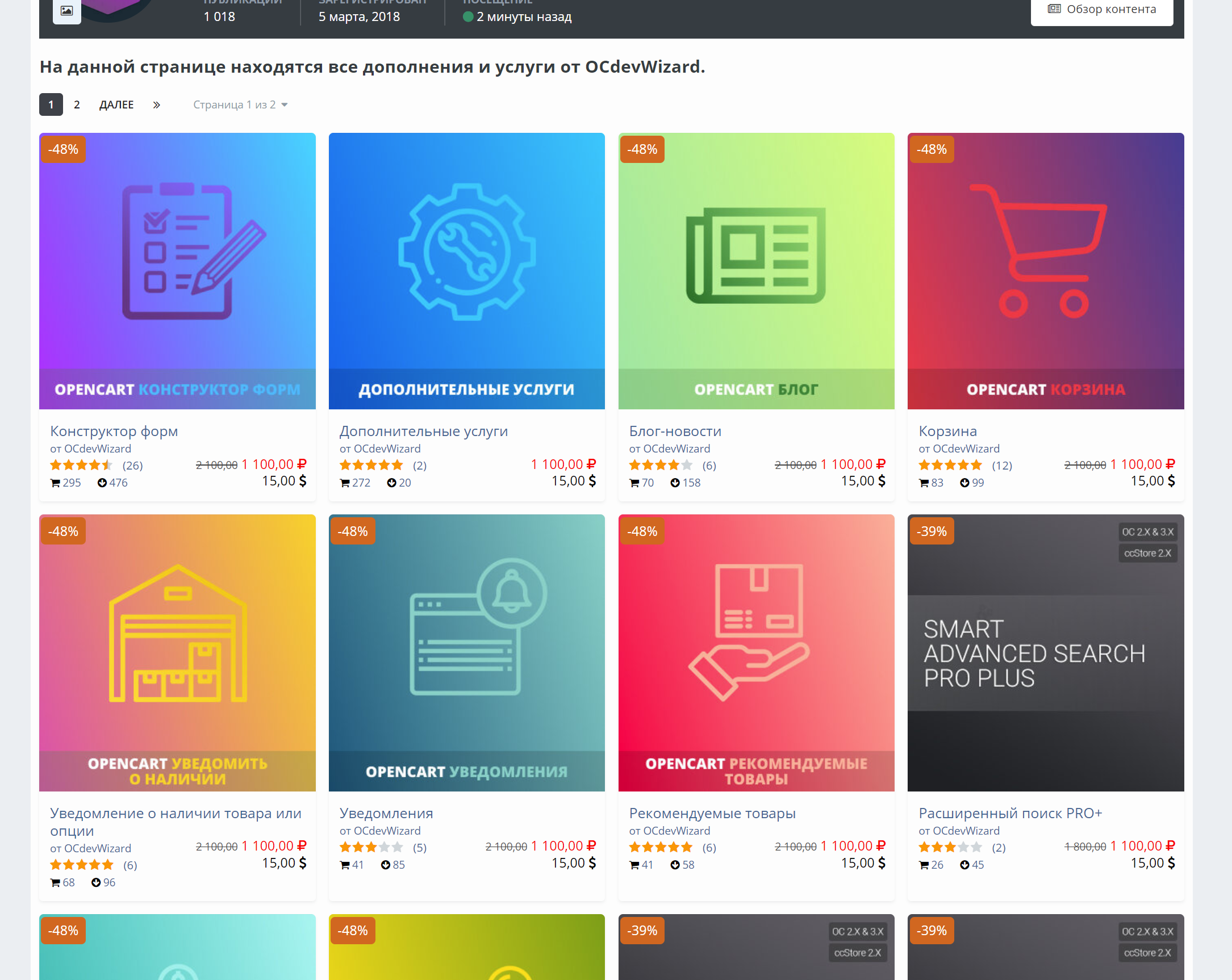Click star rating of Расширенный поиск PRO+ (2)
Viewport: 1232px width, 980px height.
[950, 847]
